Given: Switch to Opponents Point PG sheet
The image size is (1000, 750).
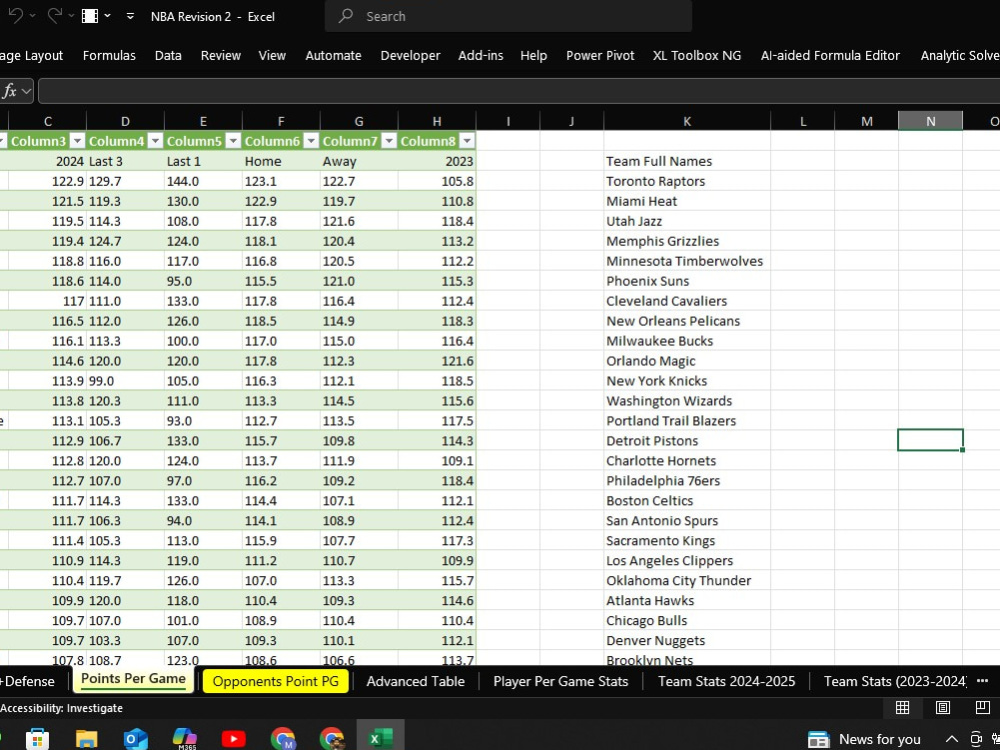Looking at the screenshot, I should click(x=276, y=681).
